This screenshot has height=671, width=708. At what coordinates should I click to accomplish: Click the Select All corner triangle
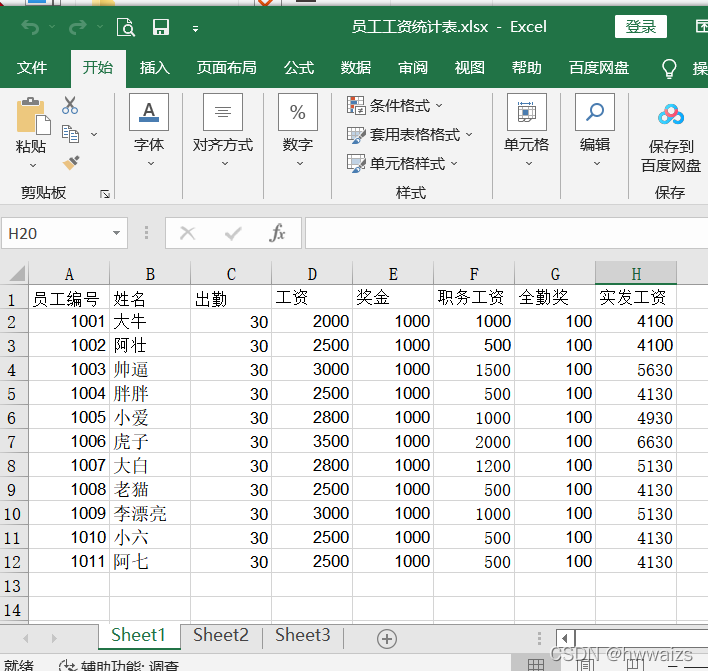click(15, 273)
